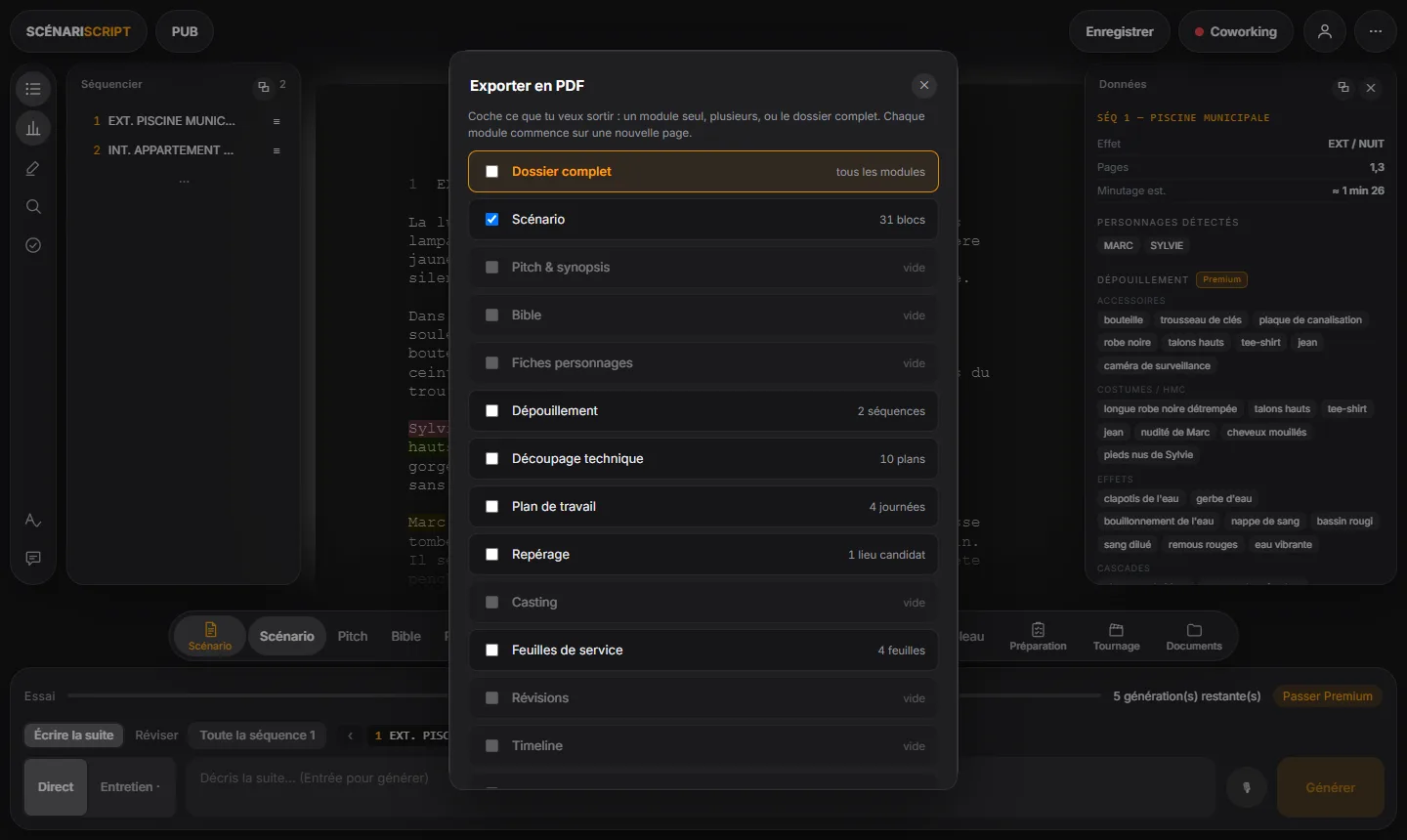Detach the Séquencier panel with its pop-out icon
The width and height of the screenshot is (1407, 840).
[x=263, y=87]
